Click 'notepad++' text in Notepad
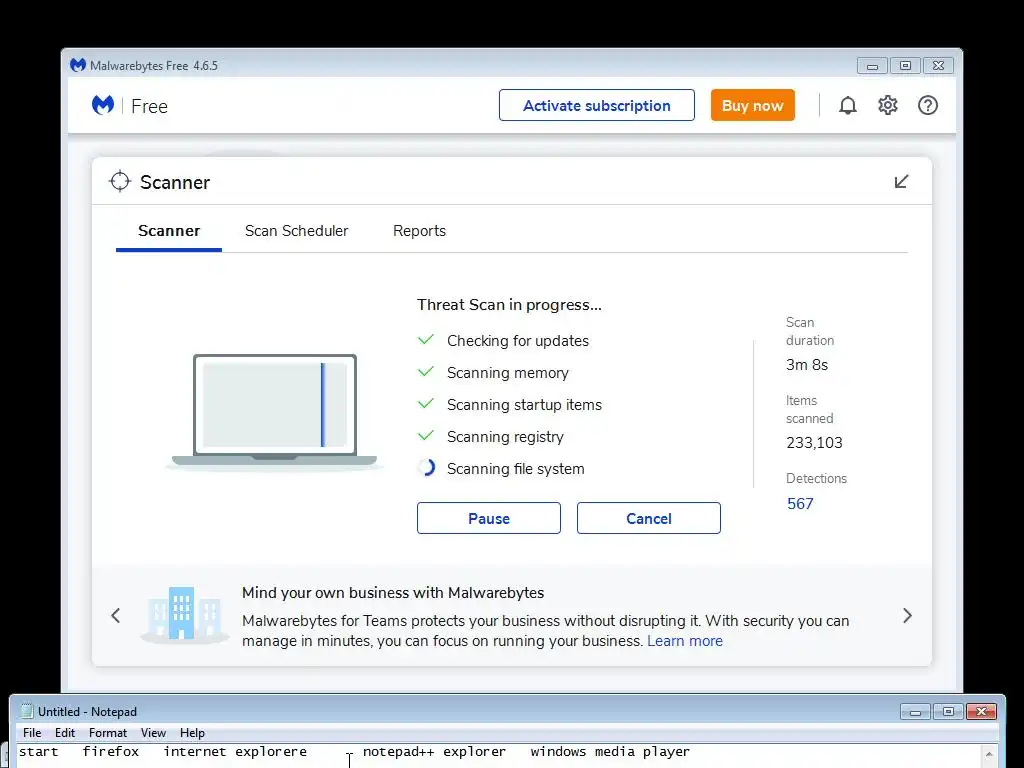1024x768 pixels. [398, 752]
